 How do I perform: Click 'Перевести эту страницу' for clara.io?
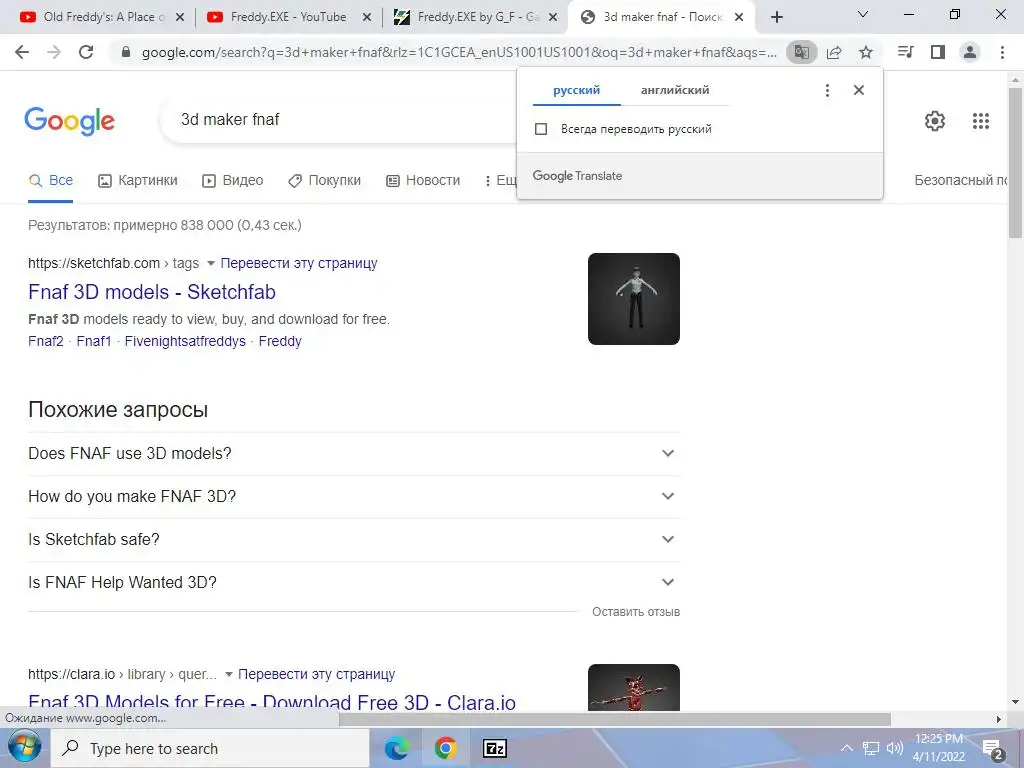pyautogui.click(x=317, y=674)
